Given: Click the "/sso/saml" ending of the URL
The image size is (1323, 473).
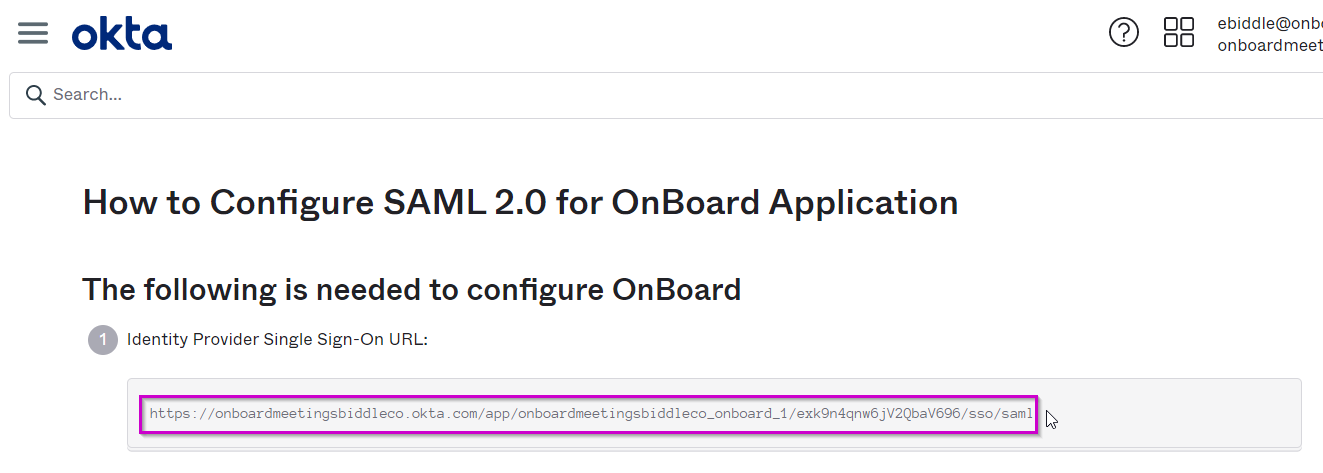Looking at the screenshot, I should [x=998, y=414].
